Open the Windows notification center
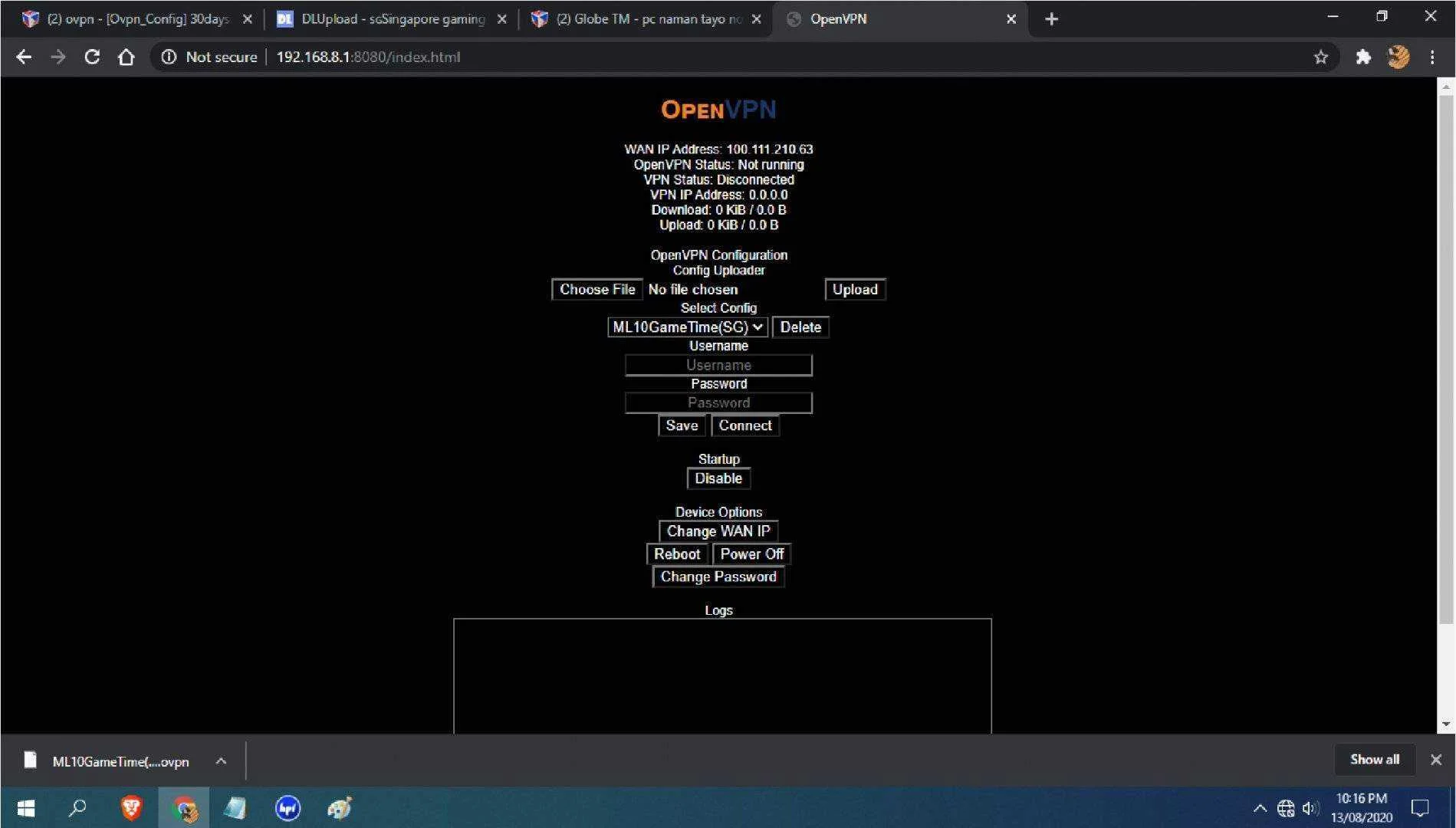This screenshot has height=828, width=1456. click(x=1420, y=808)
